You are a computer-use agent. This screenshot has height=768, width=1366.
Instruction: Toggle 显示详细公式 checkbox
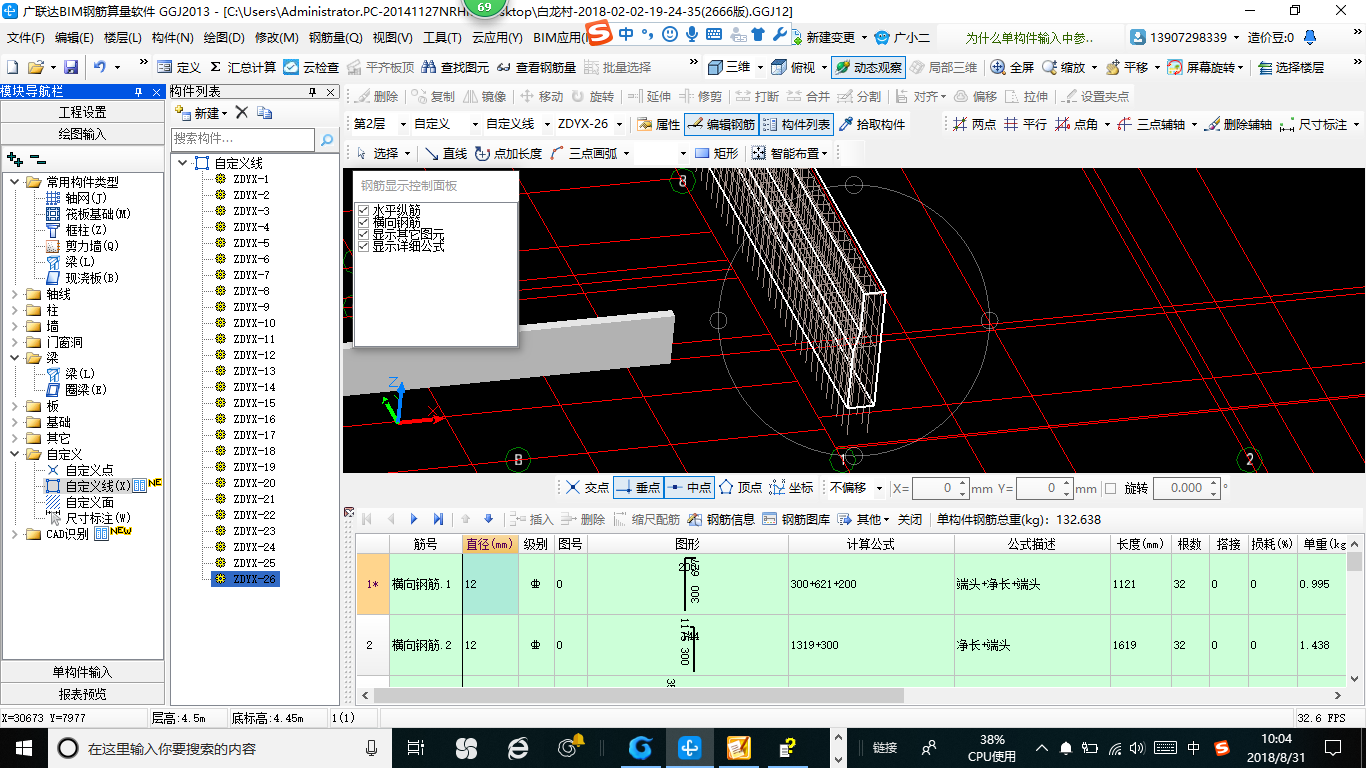[x=364, y=246]
